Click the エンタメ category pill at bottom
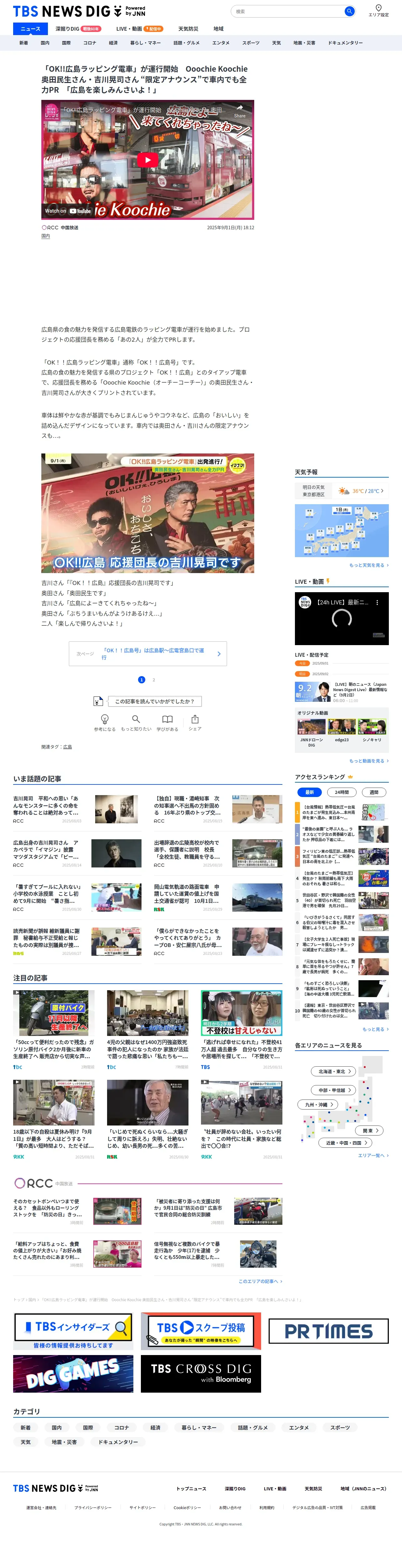Image resolution: width=402 pixels, height=1568 pixels. [299, 1427]
